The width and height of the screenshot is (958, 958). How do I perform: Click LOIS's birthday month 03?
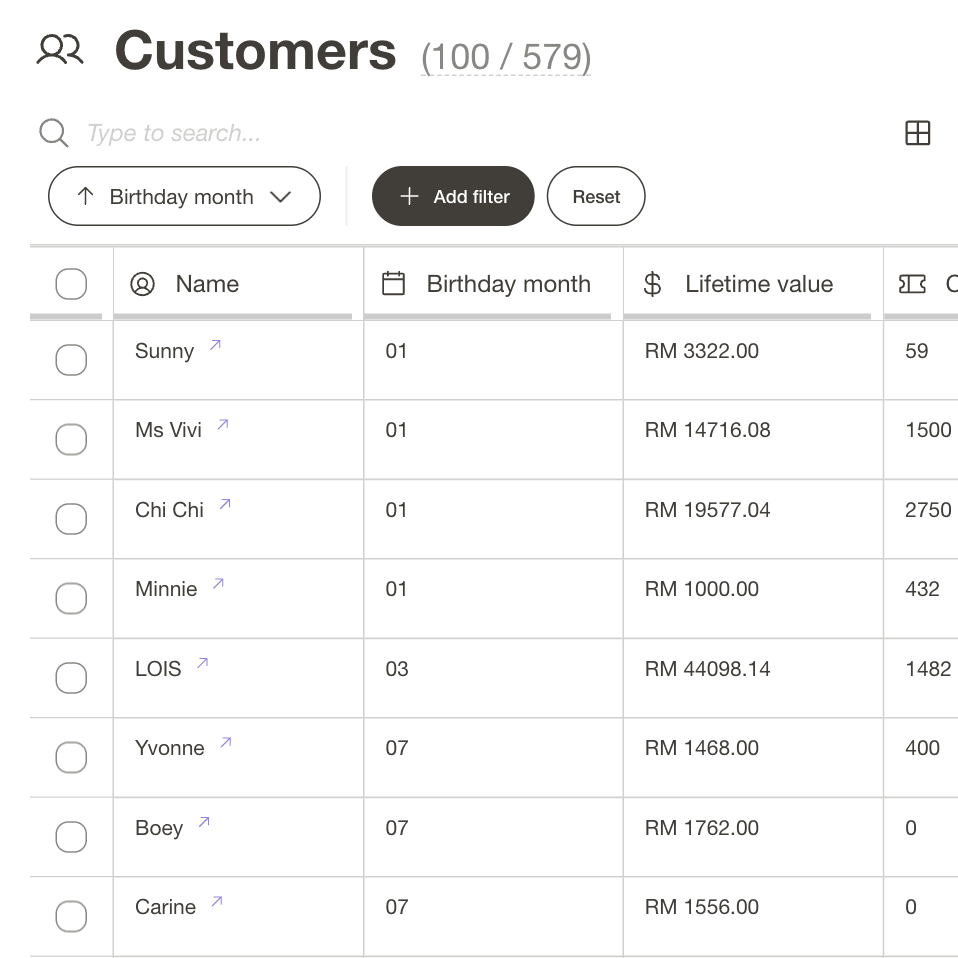397,669
